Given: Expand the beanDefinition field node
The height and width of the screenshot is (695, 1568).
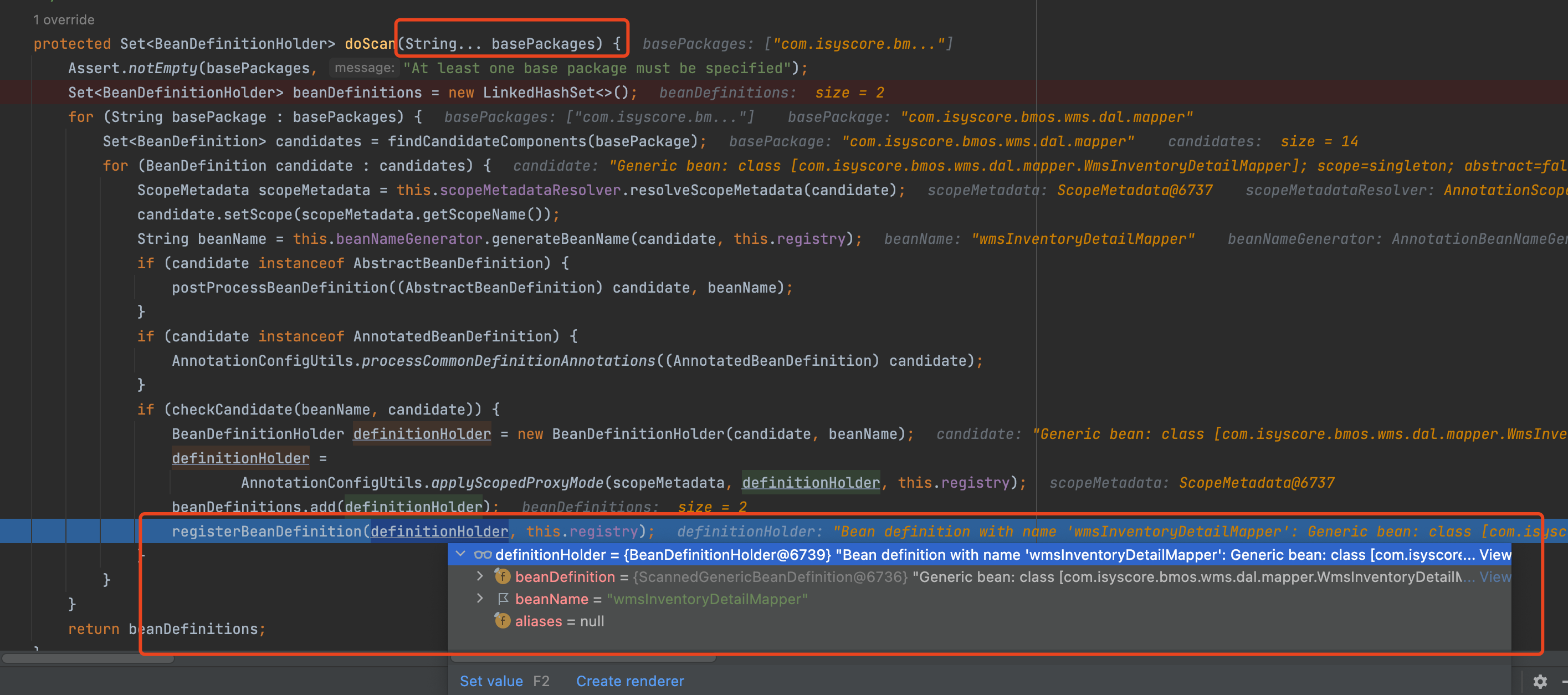Looking at the screenshot, I should click(x=480, y=576).
